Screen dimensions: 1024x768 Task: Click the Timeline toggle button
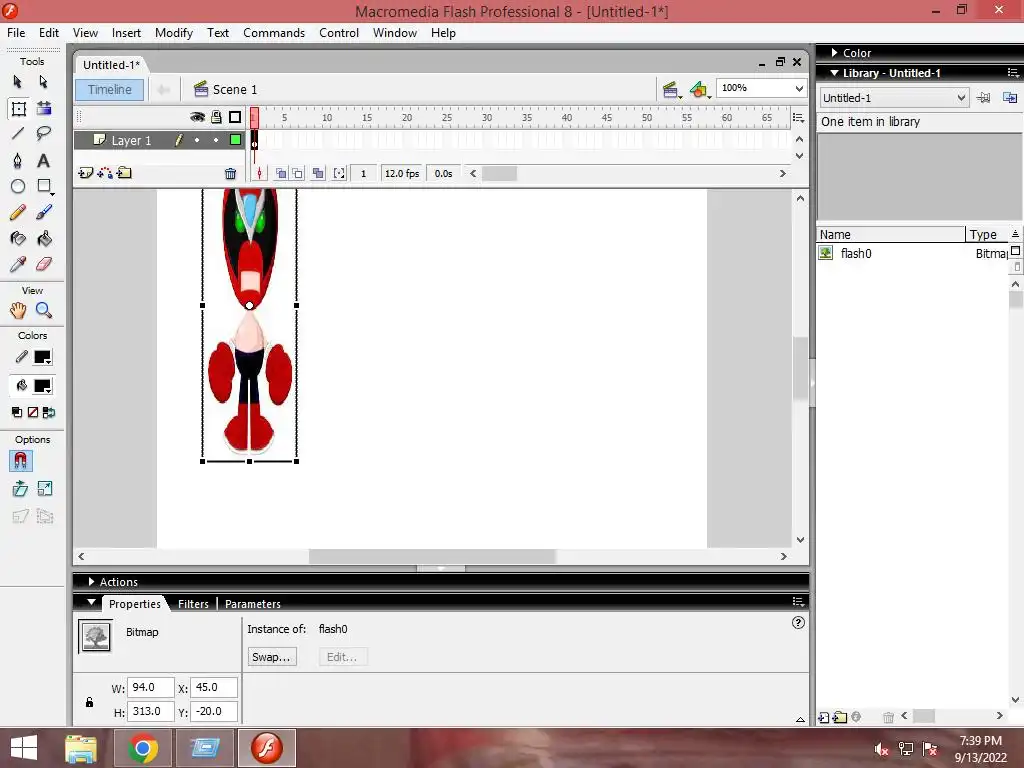(x=110, y=89)
